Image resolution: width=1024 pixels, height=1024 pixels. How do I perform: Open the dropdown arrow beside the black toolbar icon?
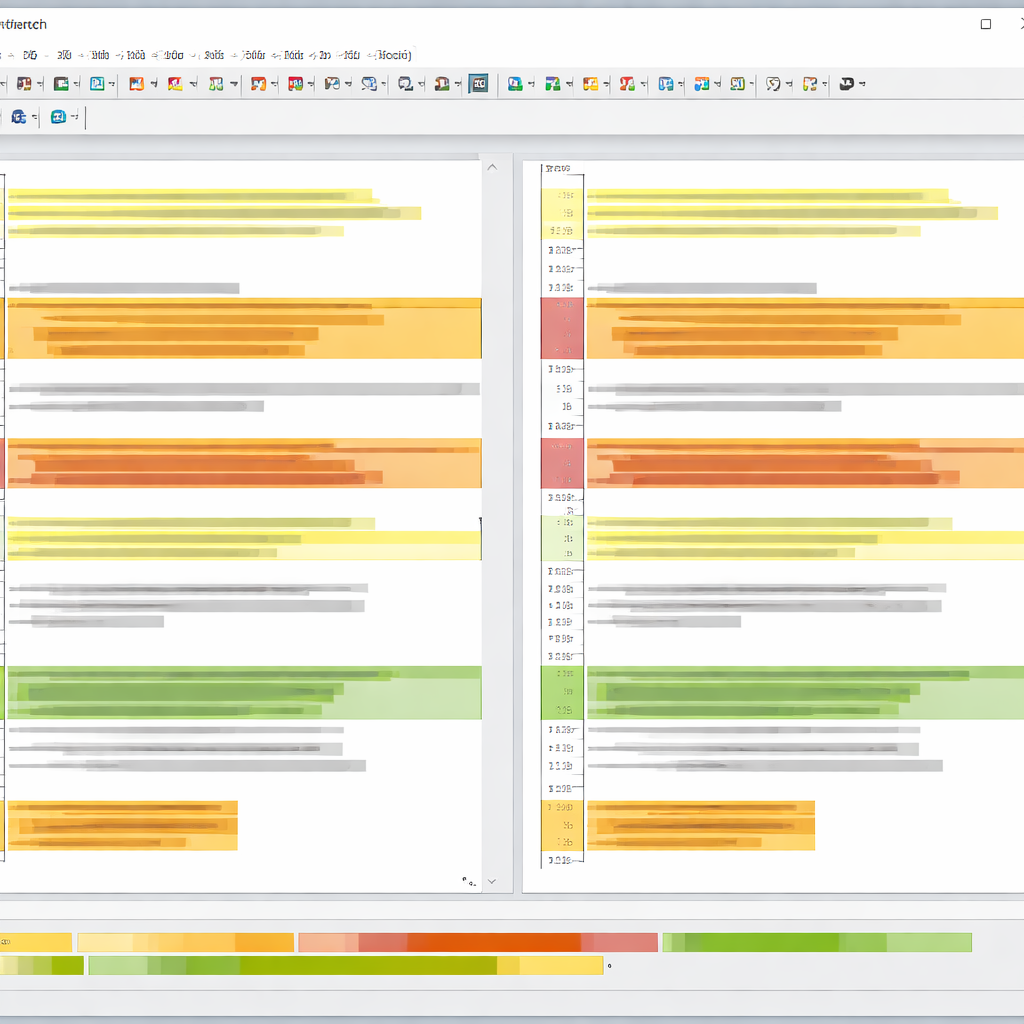tap(861, 84)
